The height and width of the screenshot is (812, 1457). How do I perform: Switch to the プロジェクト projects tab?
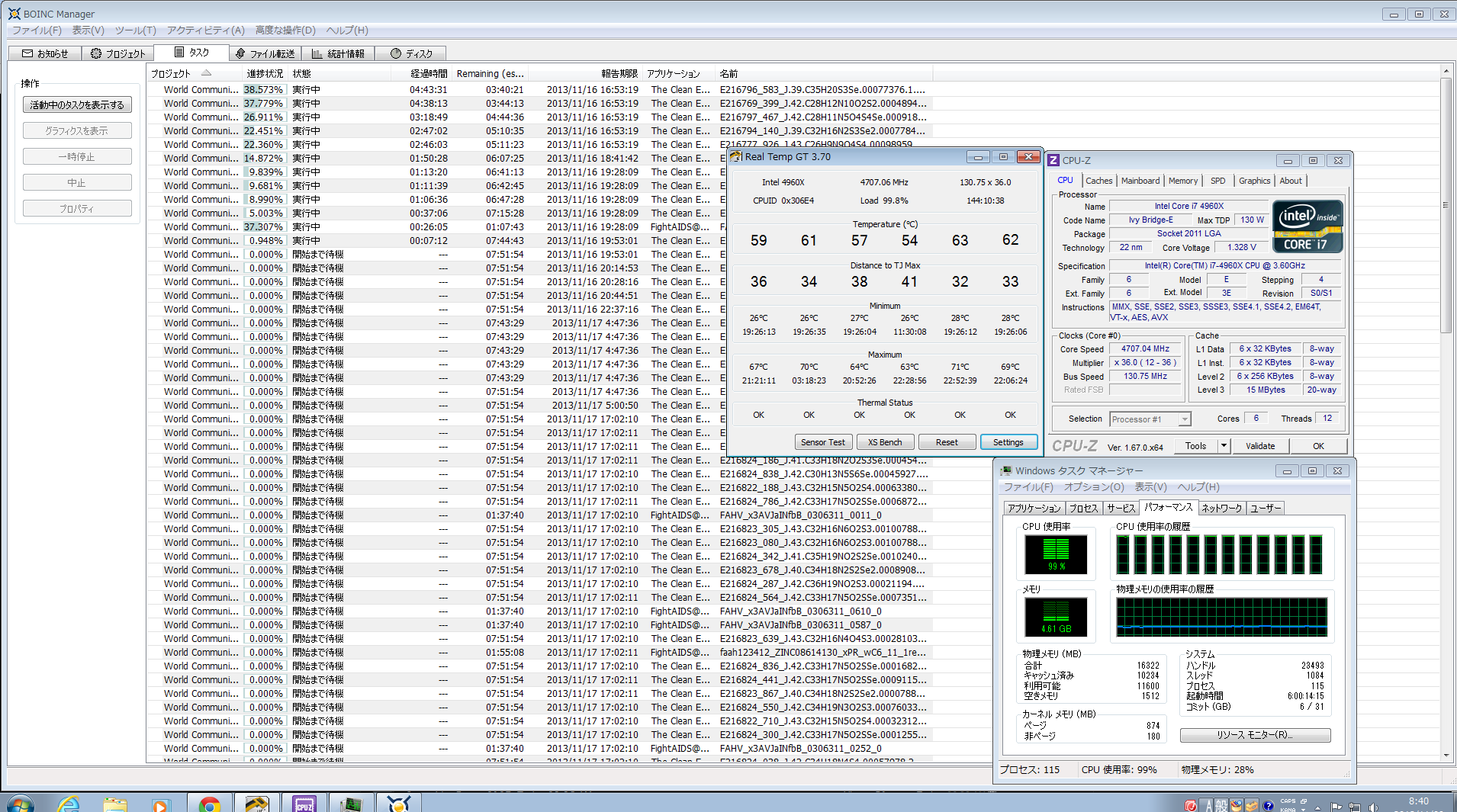[x=117, y=53]
